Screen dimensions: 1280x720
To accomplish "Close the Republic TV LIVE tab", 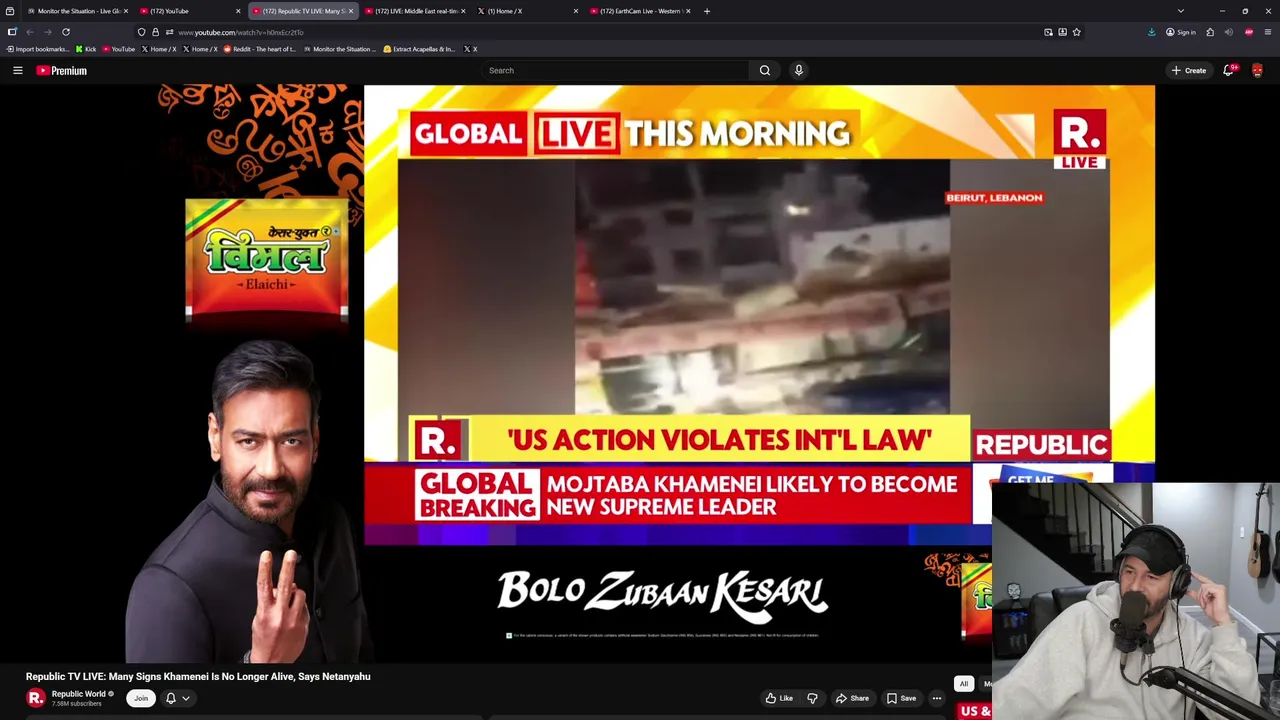I will tap(351, 11).
